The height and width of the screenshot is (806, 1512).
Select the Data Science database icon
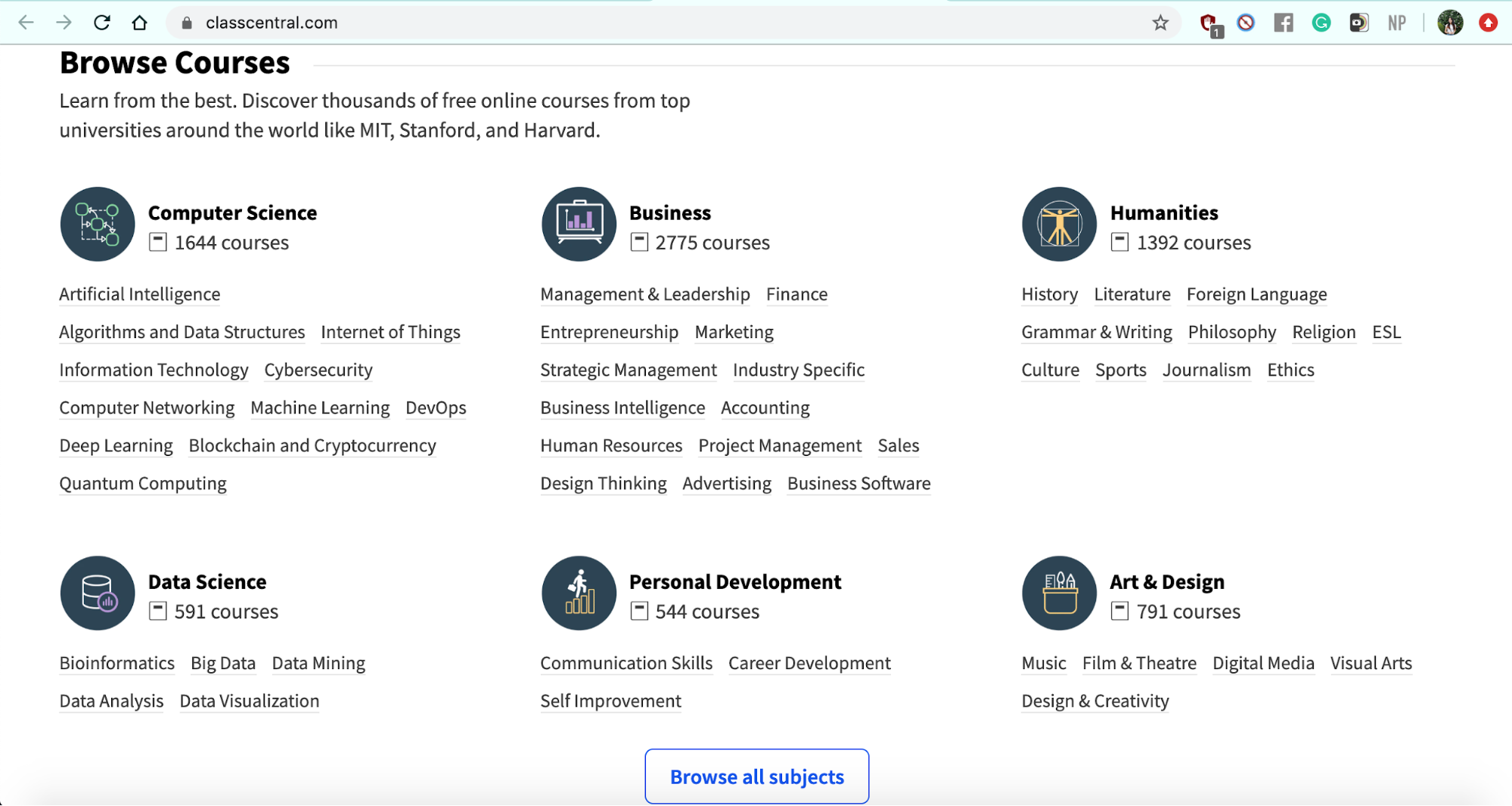[x=98, y=594]
